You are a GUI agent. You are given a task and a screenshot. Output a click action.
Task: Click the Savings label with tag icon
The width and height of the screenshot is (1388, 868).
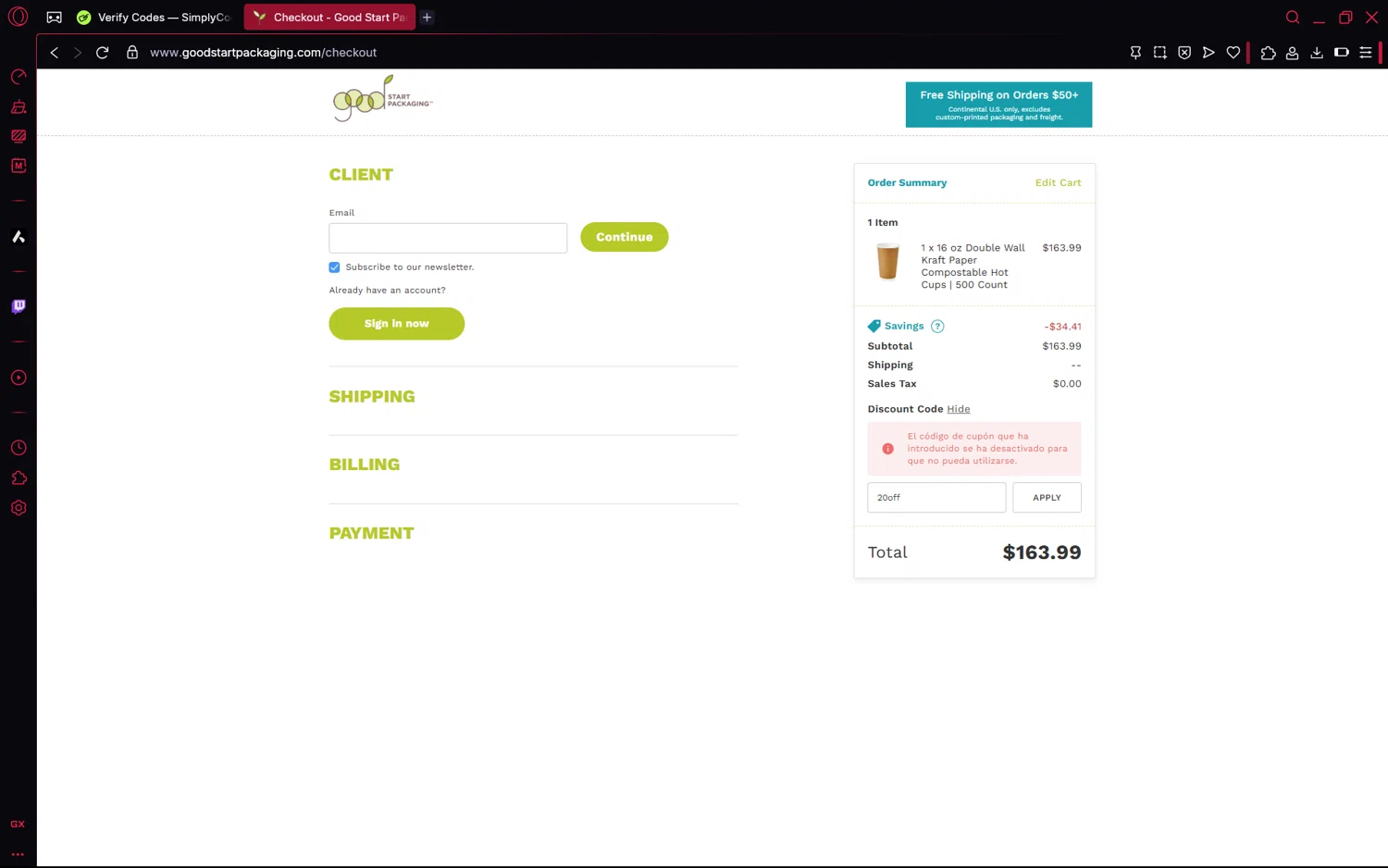click(x=896, y=326)
